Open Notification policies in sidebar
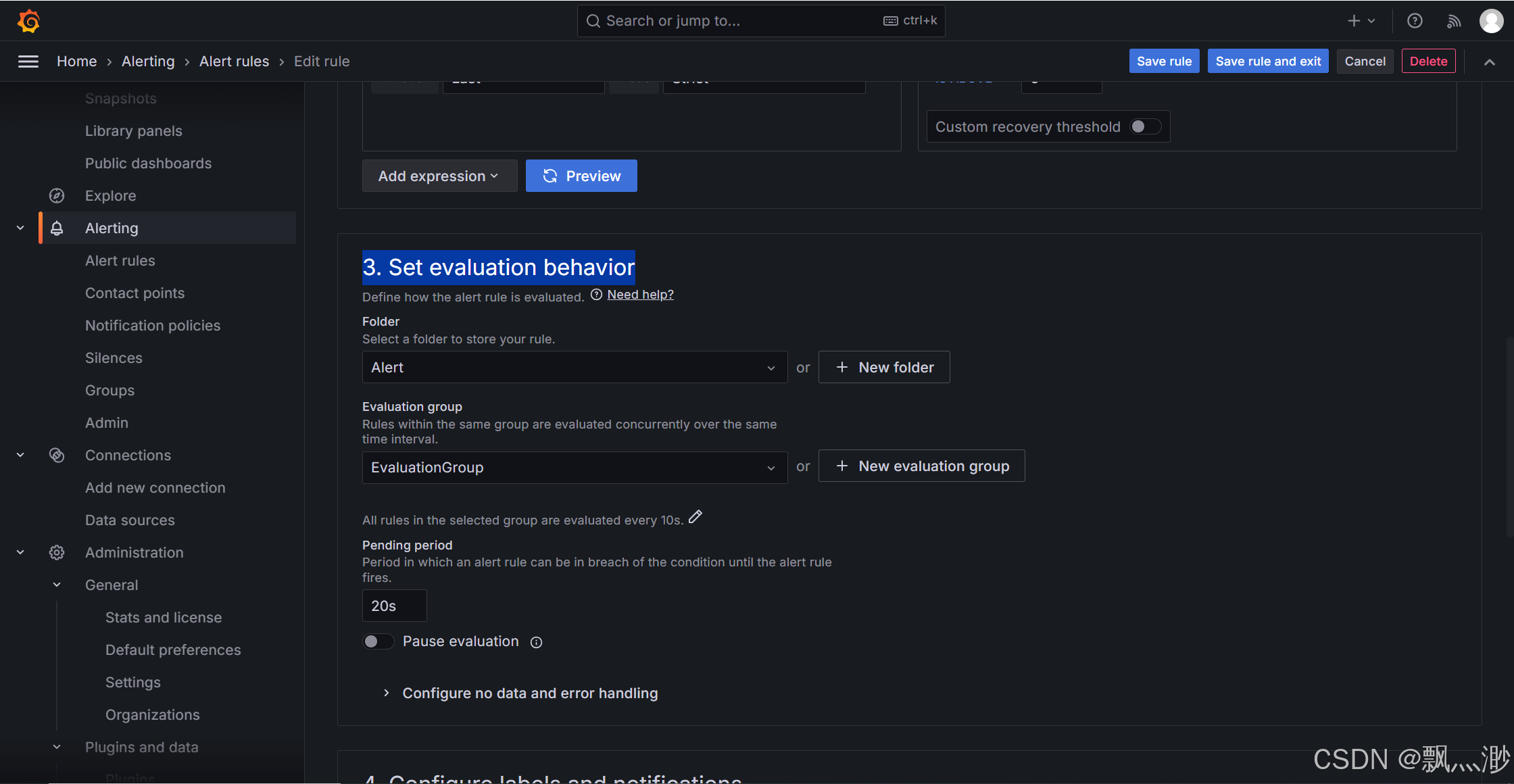Screen dimensions: 1514x784 coord(153,326)
